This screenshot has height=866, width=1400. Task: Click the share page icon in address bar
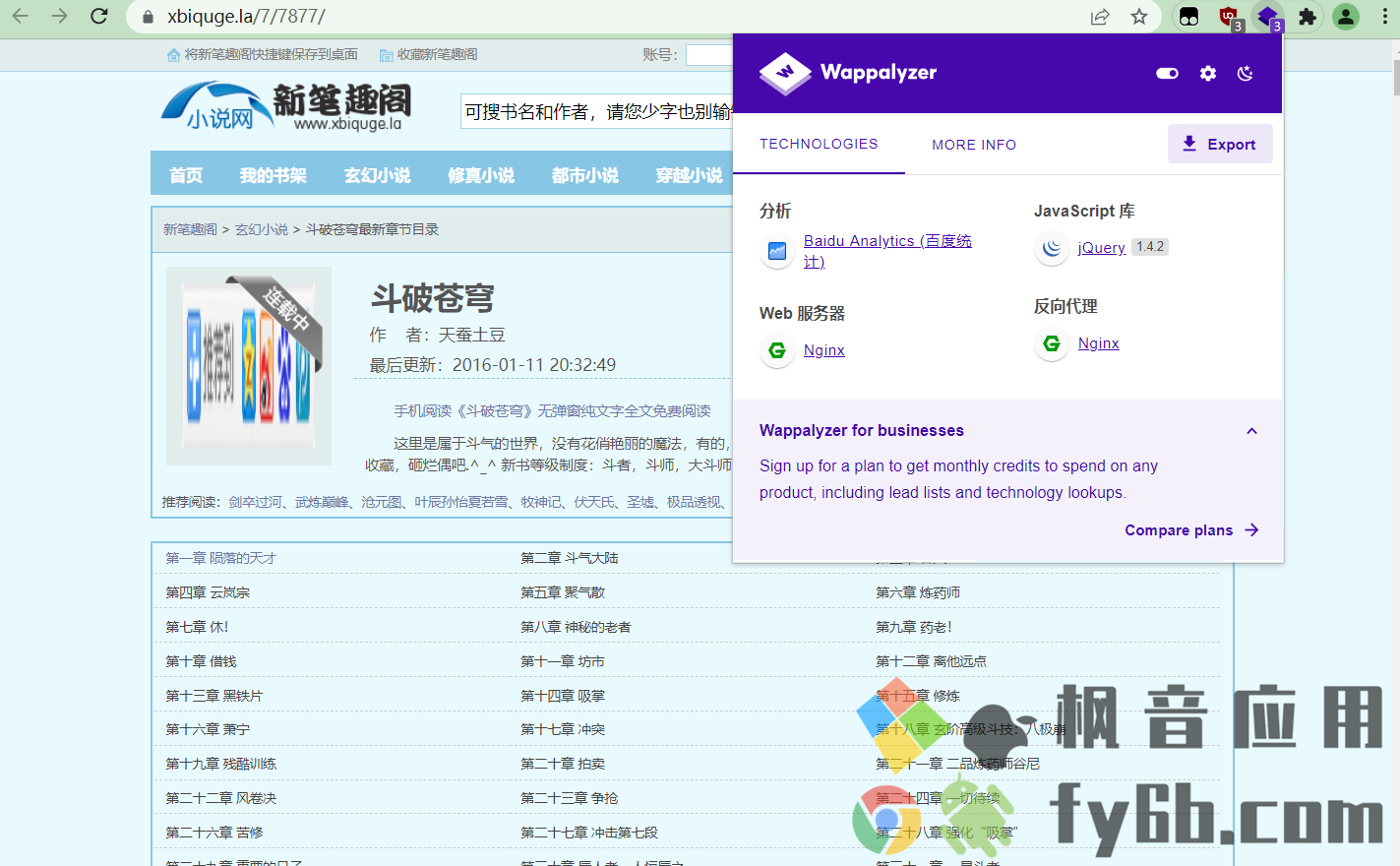coord(1100,16)
